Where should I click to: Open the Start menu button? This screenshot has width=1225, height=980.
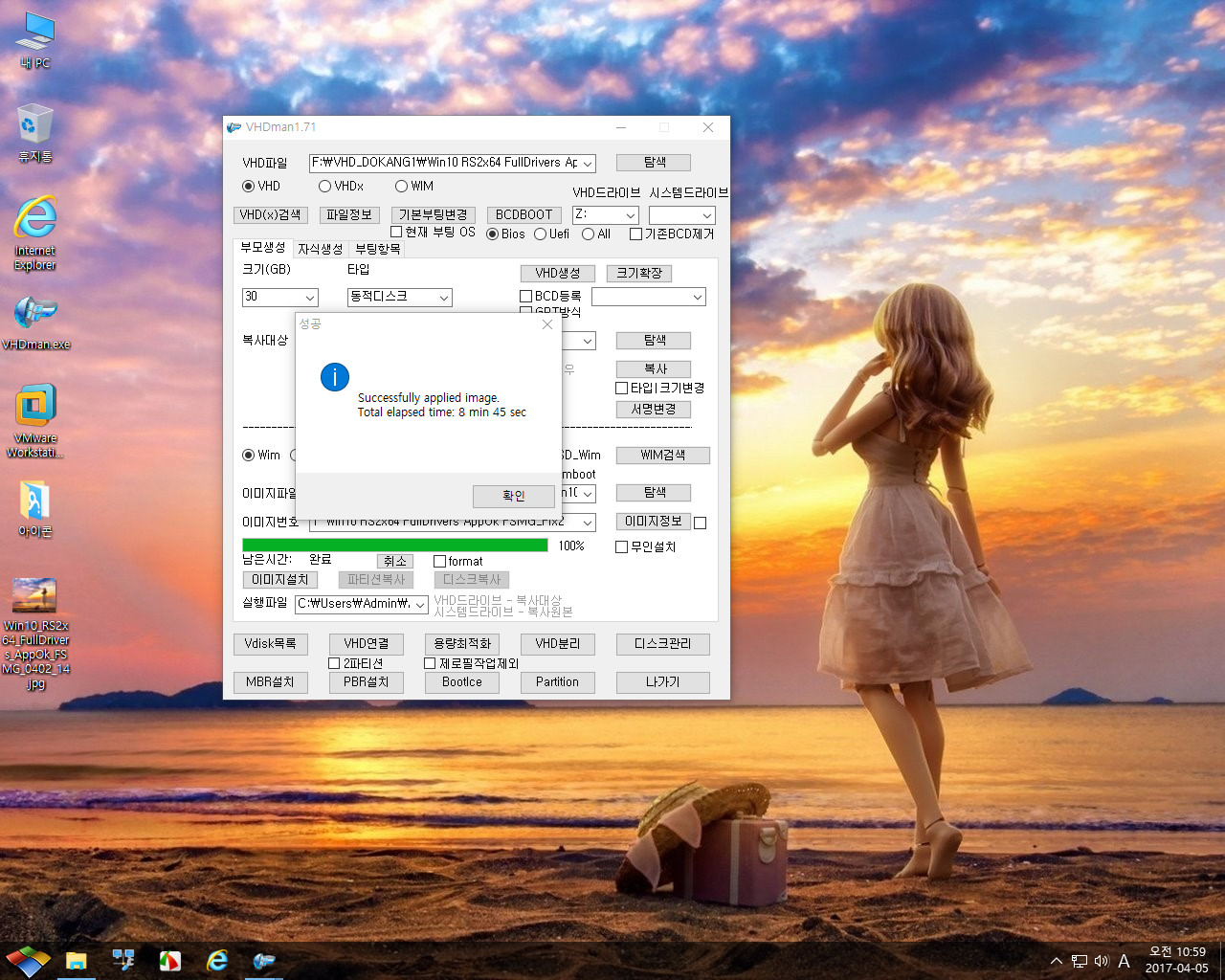point(28,960)
